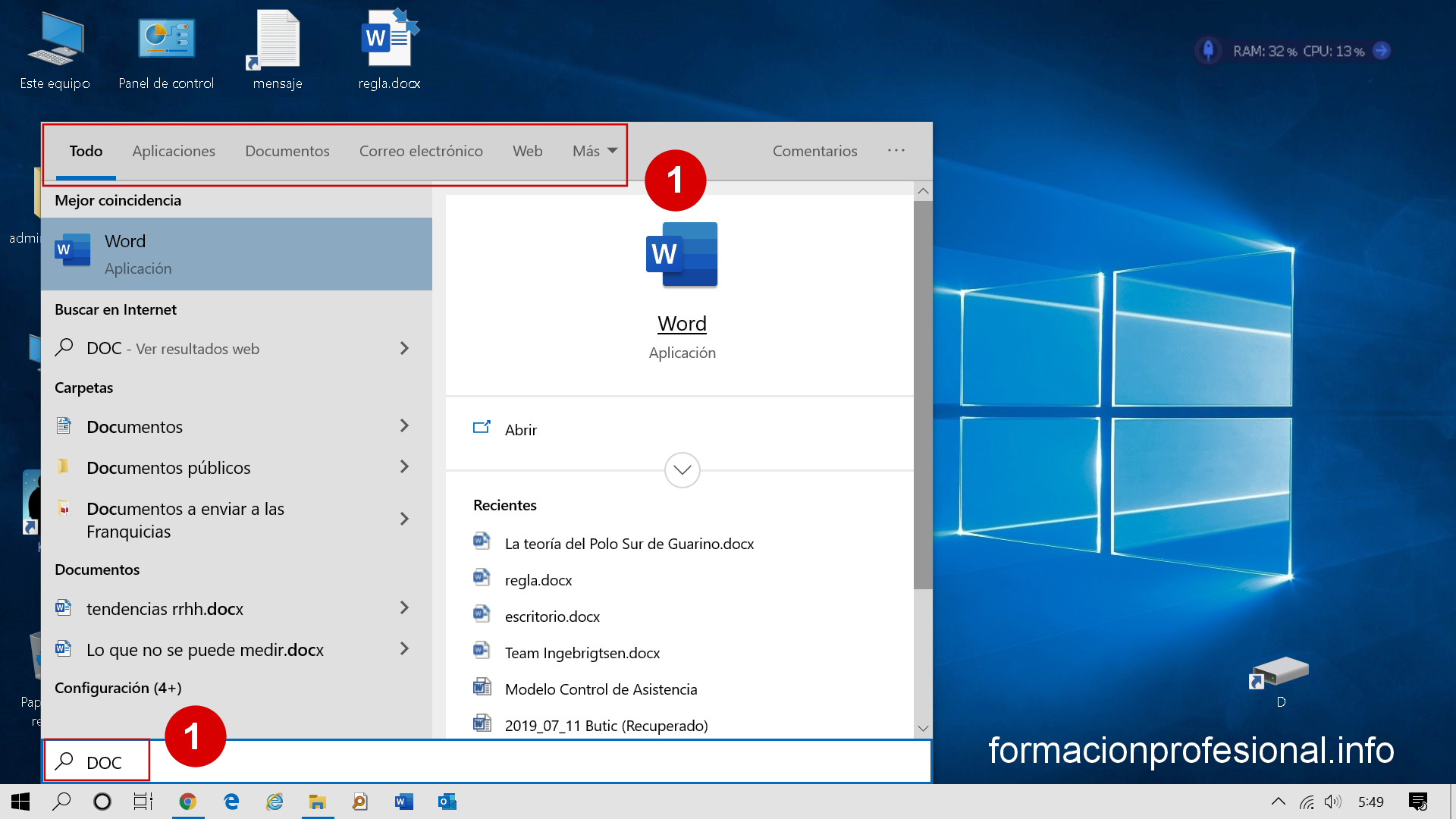Switch to Correo electrónico tab
This screenshot has width=1456, height=819.
tap(421, 151)
